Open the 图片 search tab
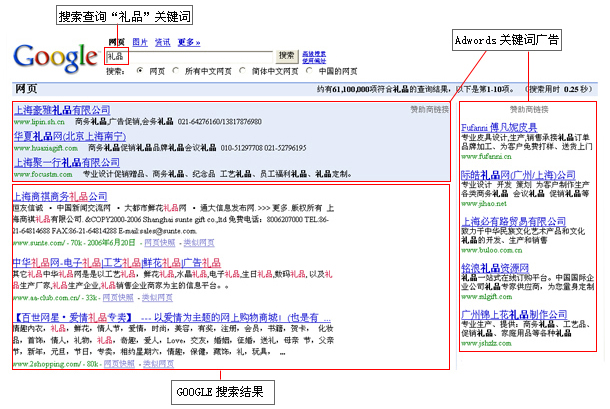Image resolution: width=610 pixels, height=409 pixels. point(140,42)
